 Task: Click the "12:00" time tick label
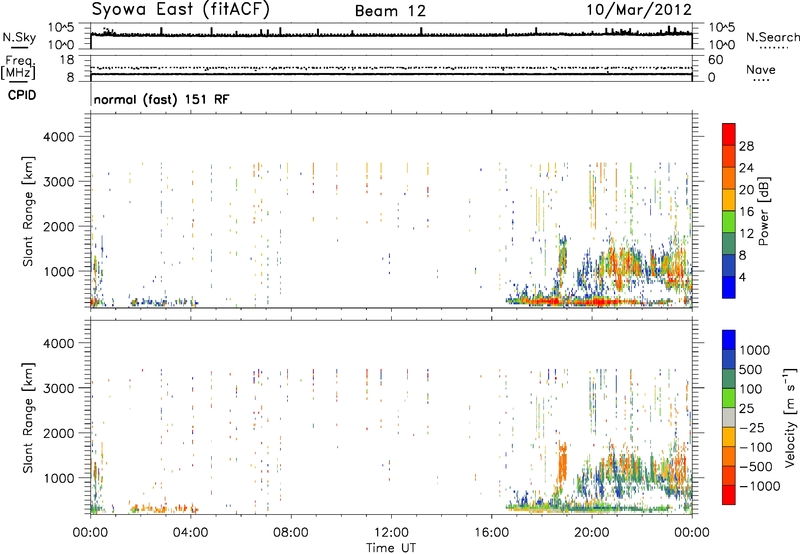pyautogui.click(x=391, y=533)
